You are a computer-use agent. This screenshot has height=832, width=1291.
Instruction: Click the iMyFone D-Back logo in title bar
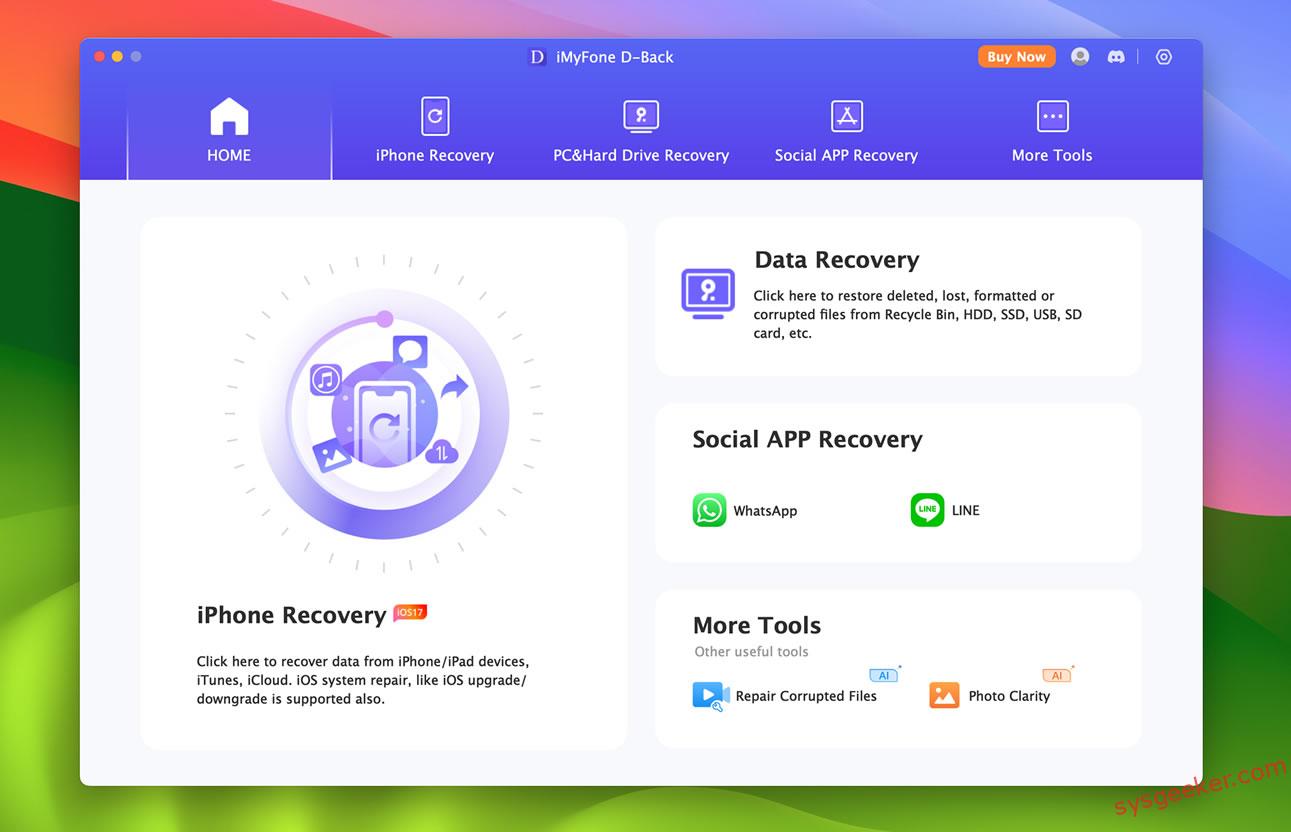pos(537,57)
